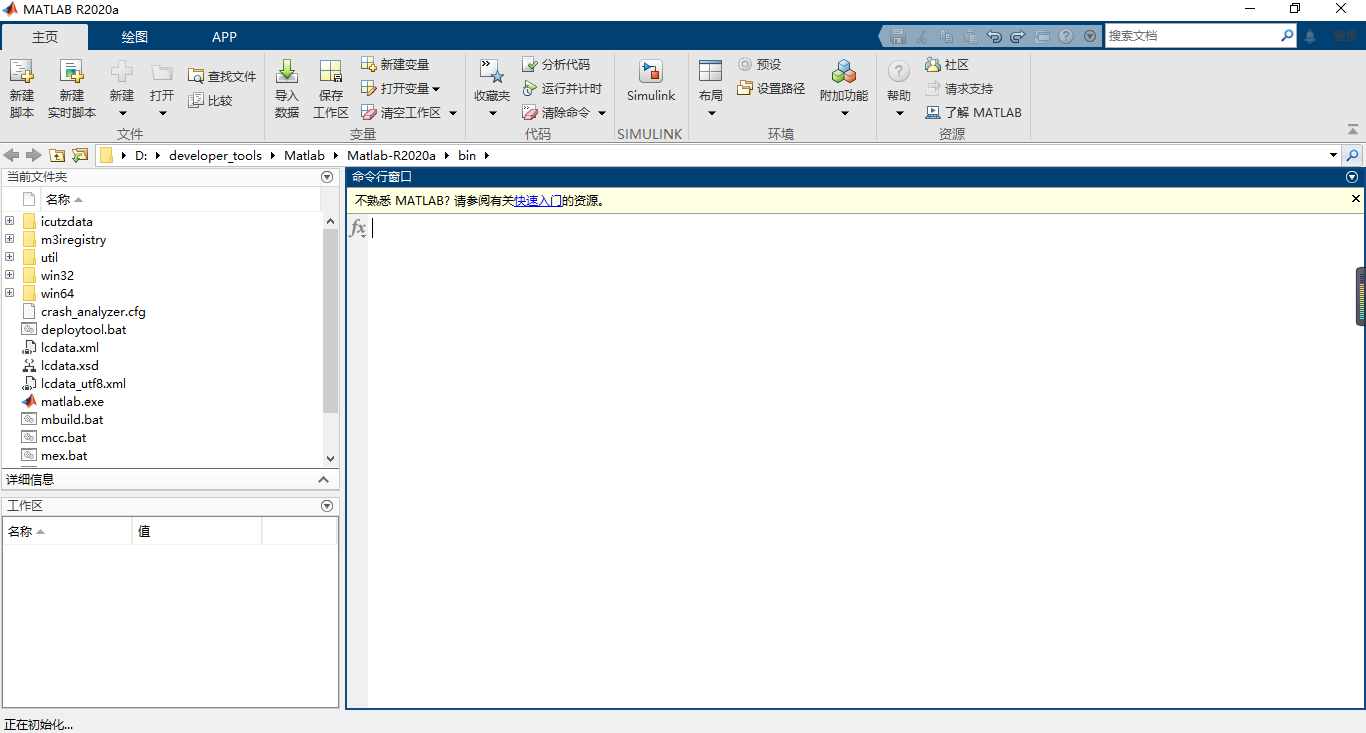Click the magnifier icon in 搜索文档 box
Screen dimensions: 1366x733
coord(1288,35)
